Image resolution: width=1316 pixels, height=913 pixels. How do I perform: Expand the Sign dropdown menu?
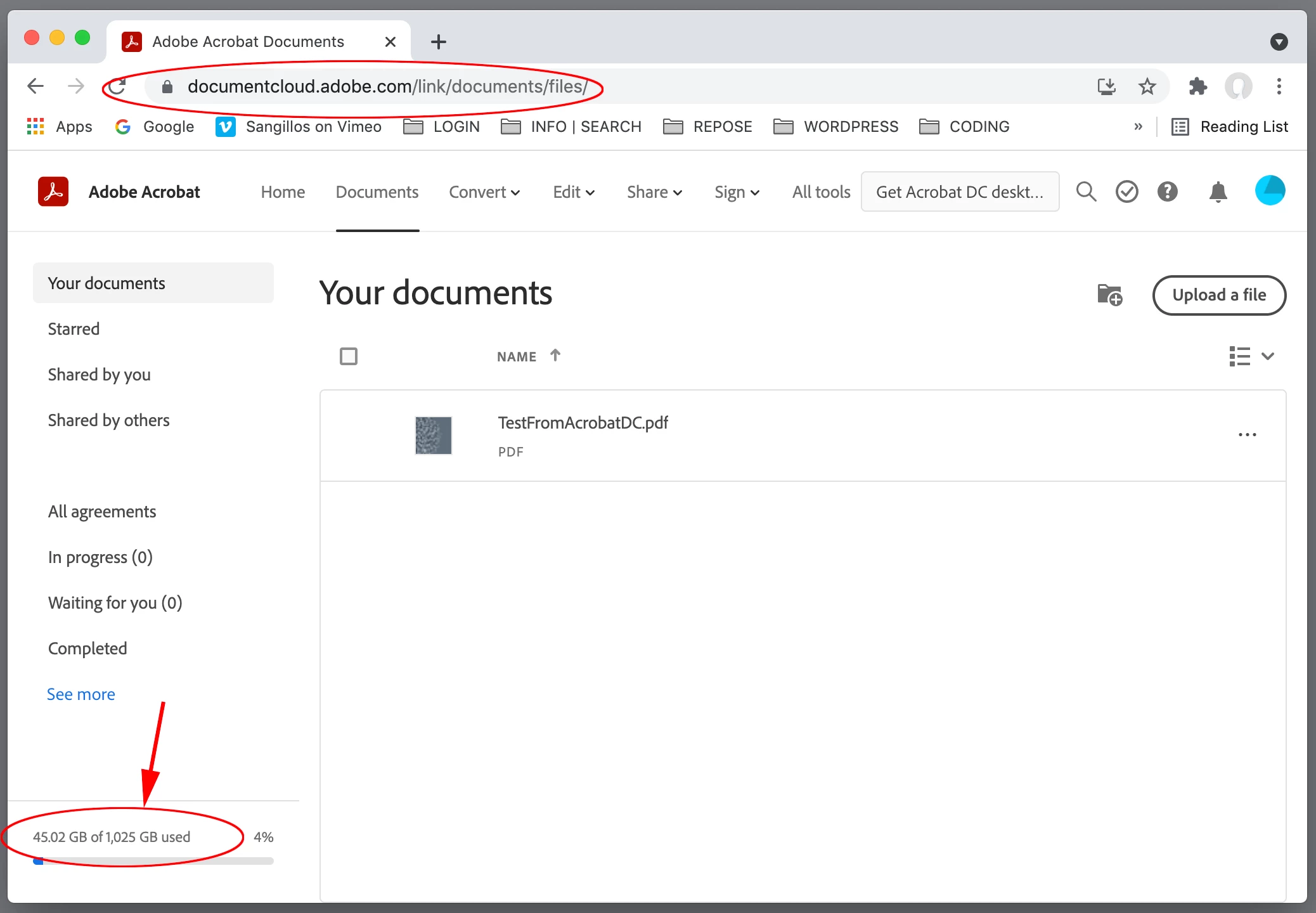click(737, 192)
